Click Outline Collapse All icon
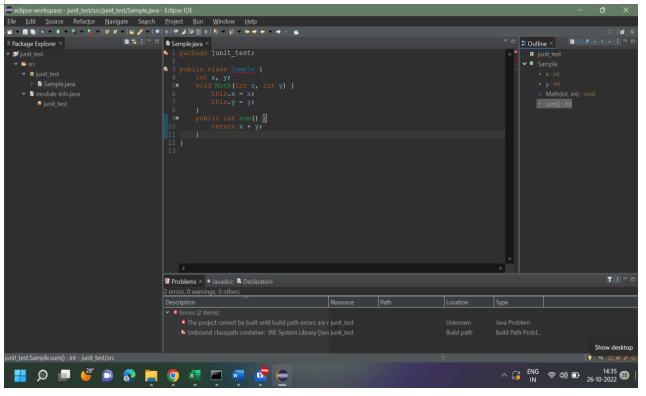646x396 pixels. [x=572, y=41]
